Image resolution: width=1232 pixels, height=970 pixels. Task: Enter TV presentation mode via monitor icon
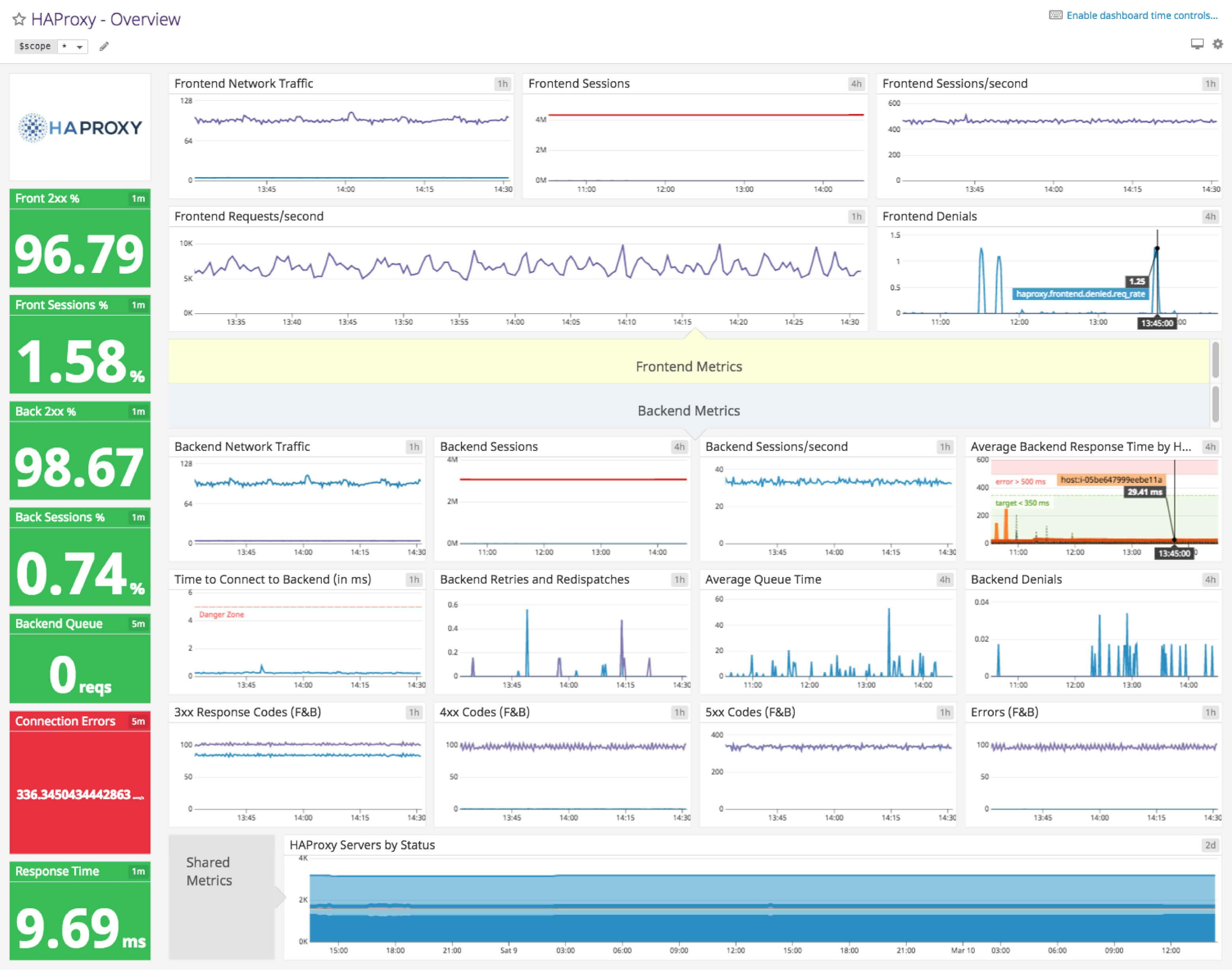point(1197,44)
